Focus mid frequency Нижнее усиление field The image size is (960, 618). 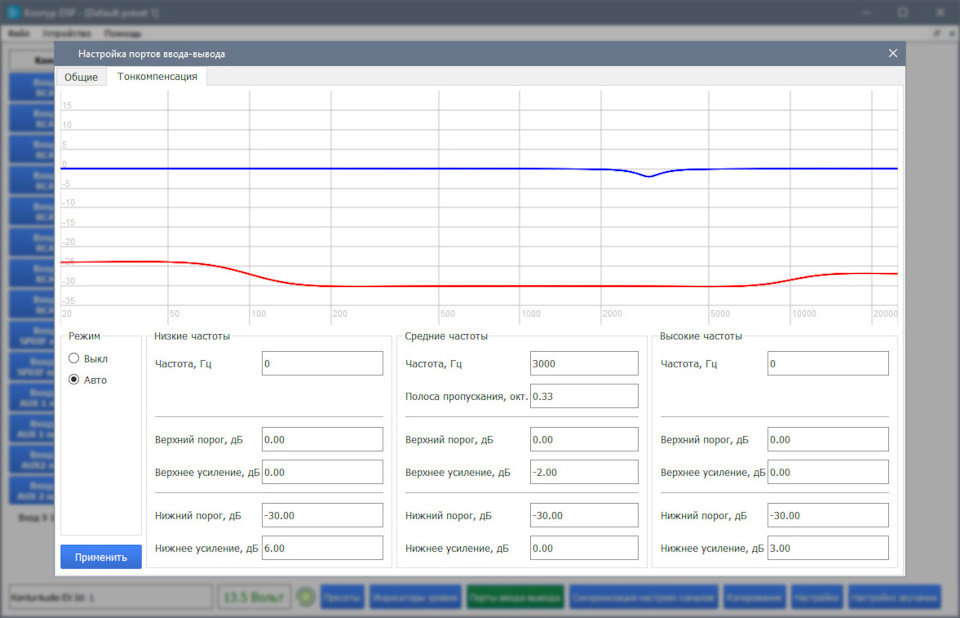(x=584, y=548)
